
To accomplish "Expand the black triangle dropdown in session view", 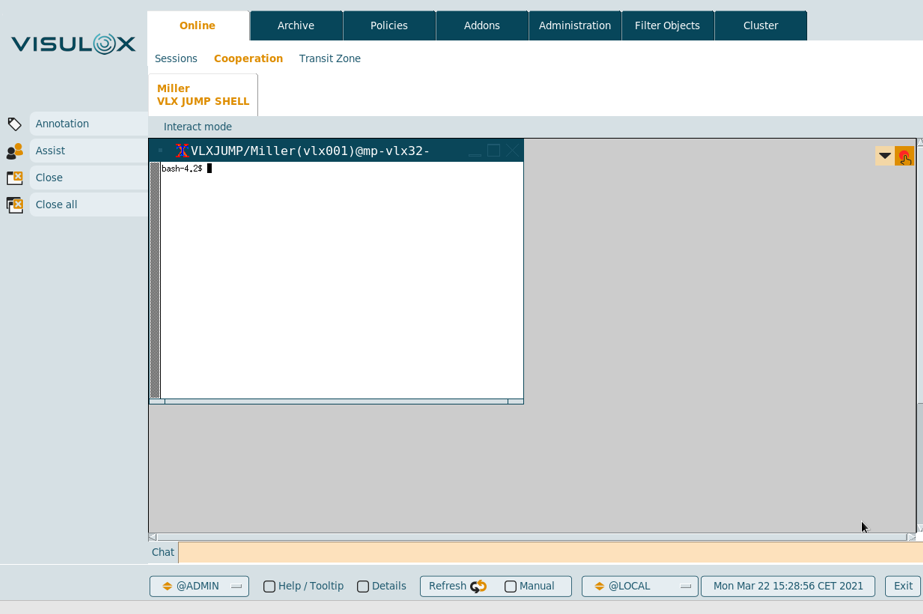I will (884, 156).
